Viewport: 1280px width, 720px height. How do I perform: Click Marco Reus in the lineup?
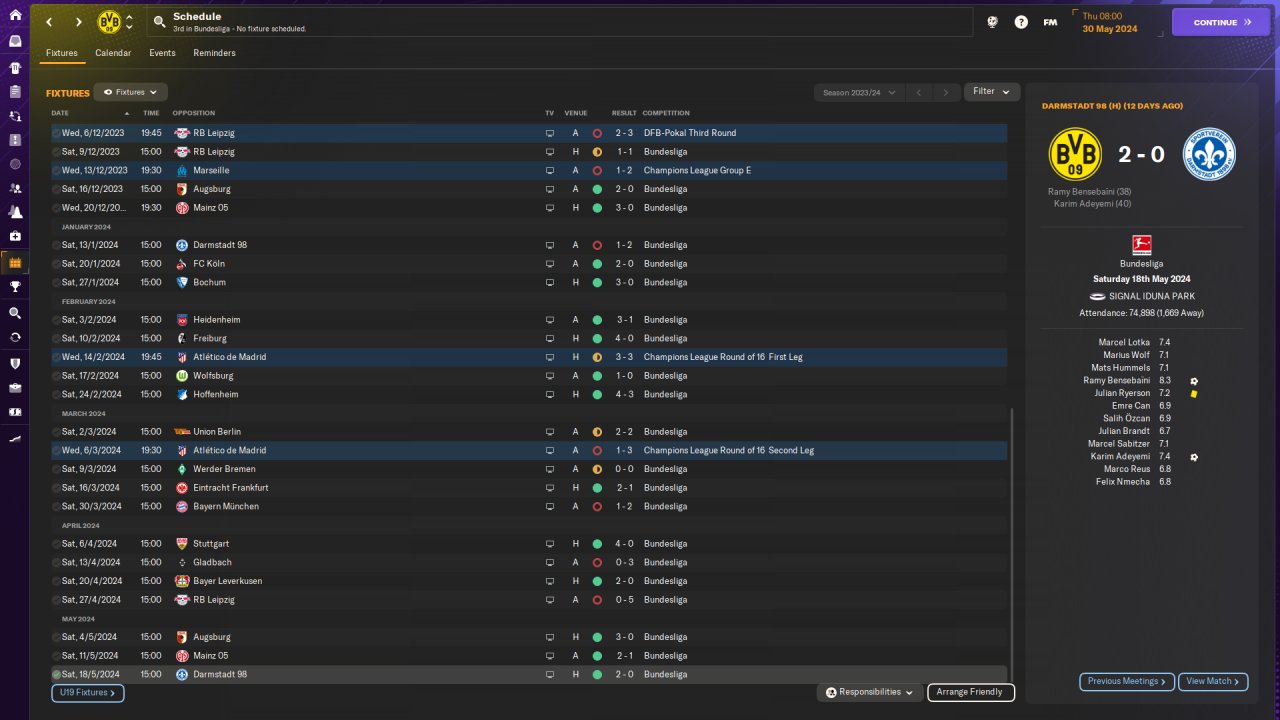tap(1127, 469)
